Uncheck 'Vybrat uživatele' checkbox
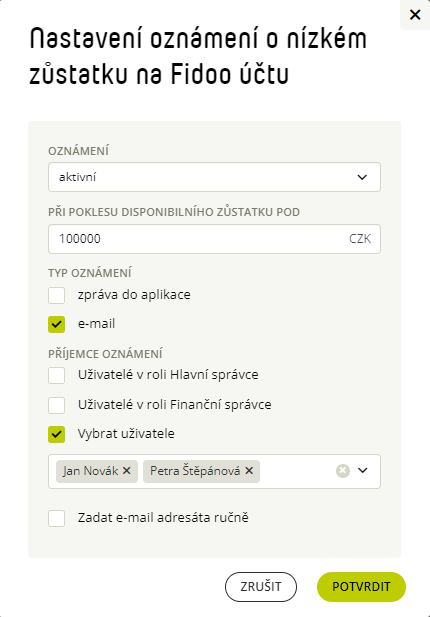Viewport: 430px width, 617px height. pyautogui.click(x=57, y=434)
